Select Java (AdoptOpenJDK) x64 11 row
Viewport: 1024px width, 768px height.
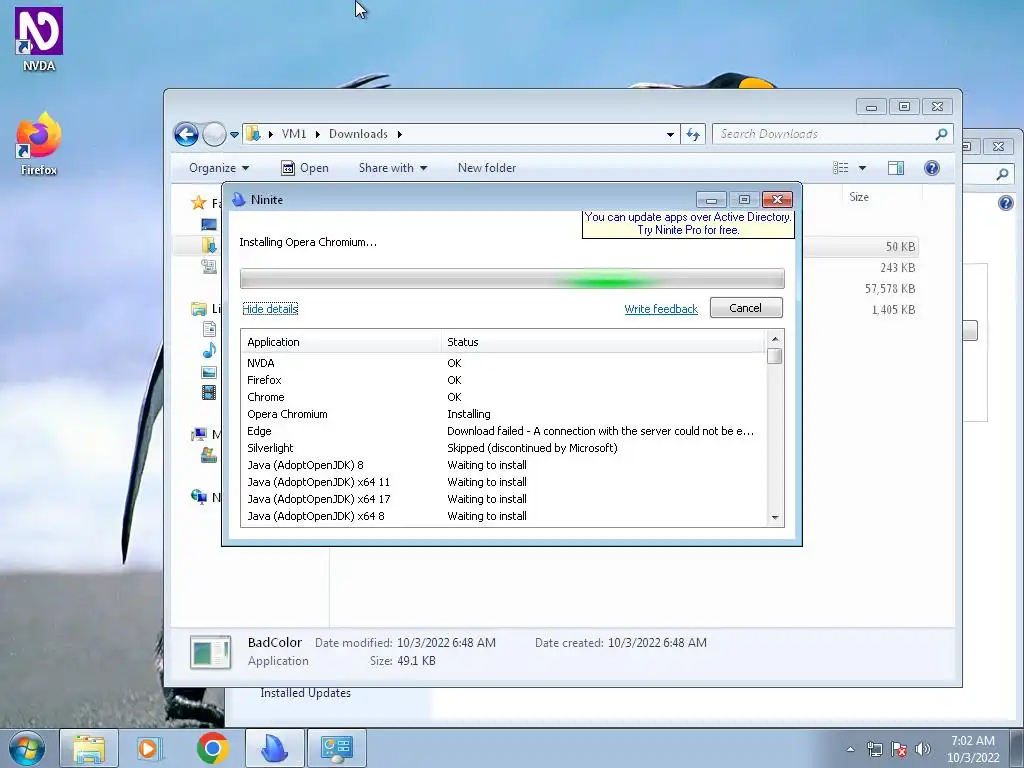[503, 482]
